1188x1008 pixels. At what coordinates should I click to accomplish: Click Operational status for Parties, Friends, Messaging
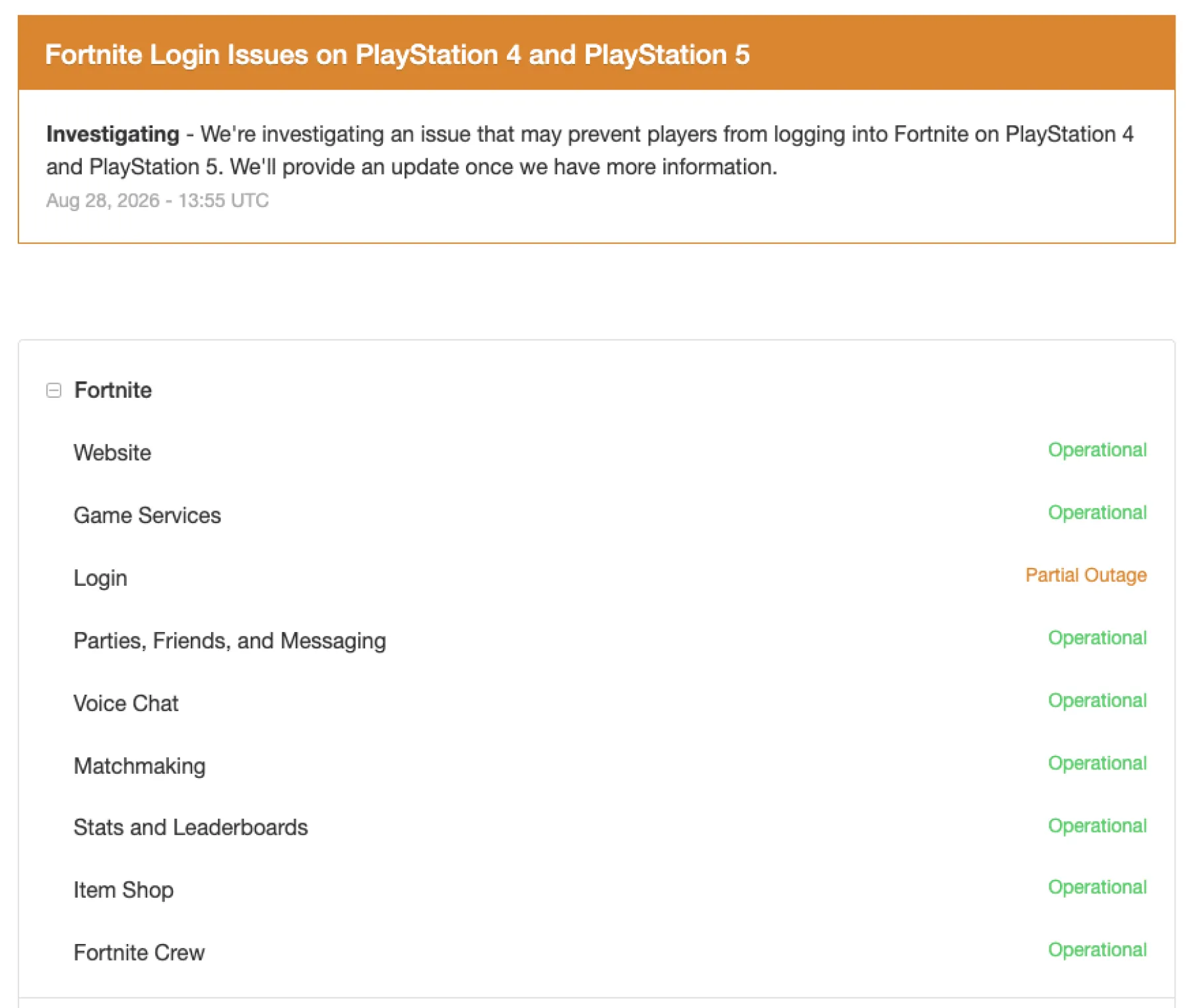1097,638
